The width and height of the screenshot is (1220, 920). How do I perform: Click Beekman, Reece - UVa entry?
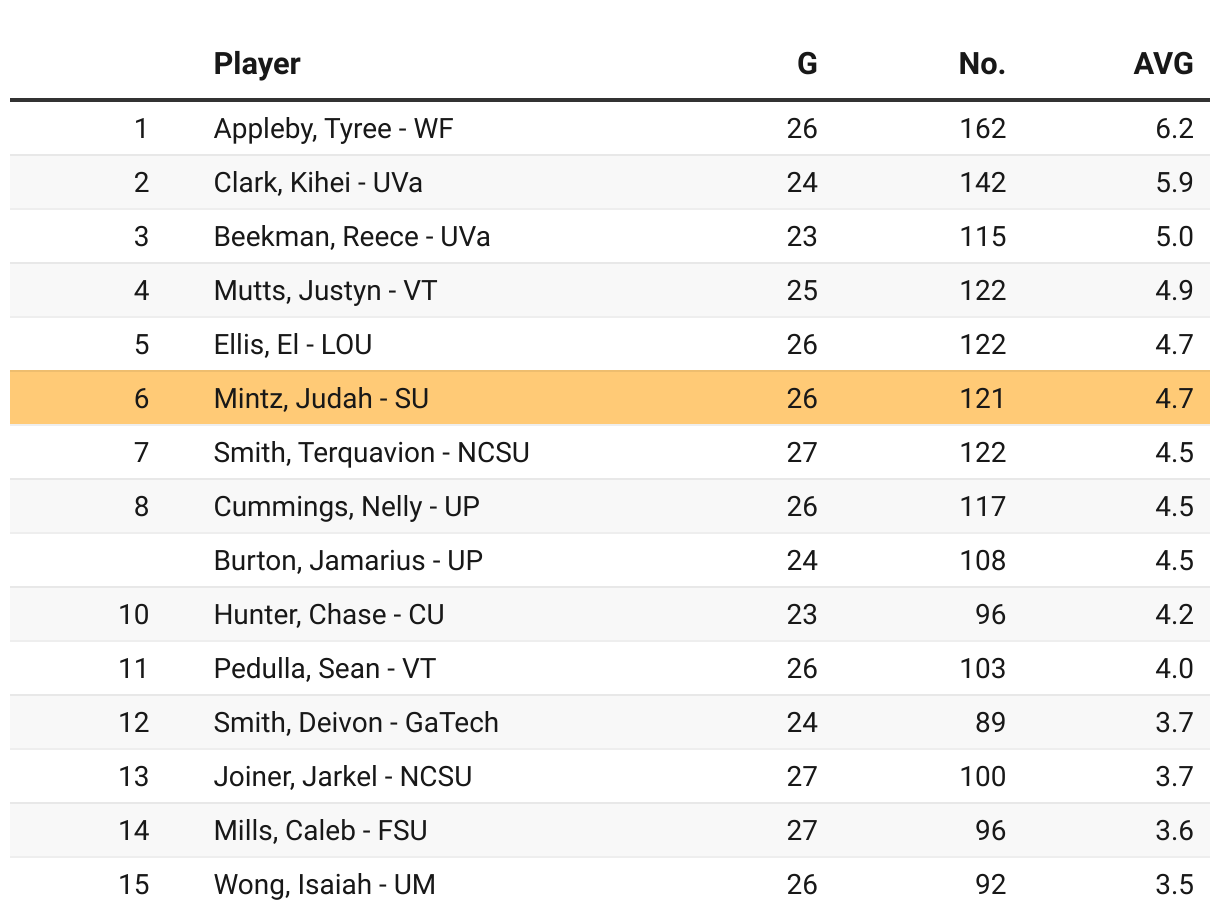pyautogui.click(x=352, y=237)
